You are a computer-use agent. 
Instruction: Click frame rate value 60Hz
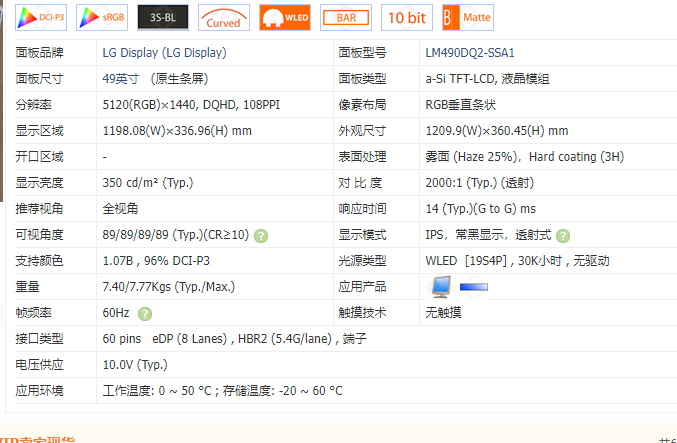coord(116,312)
